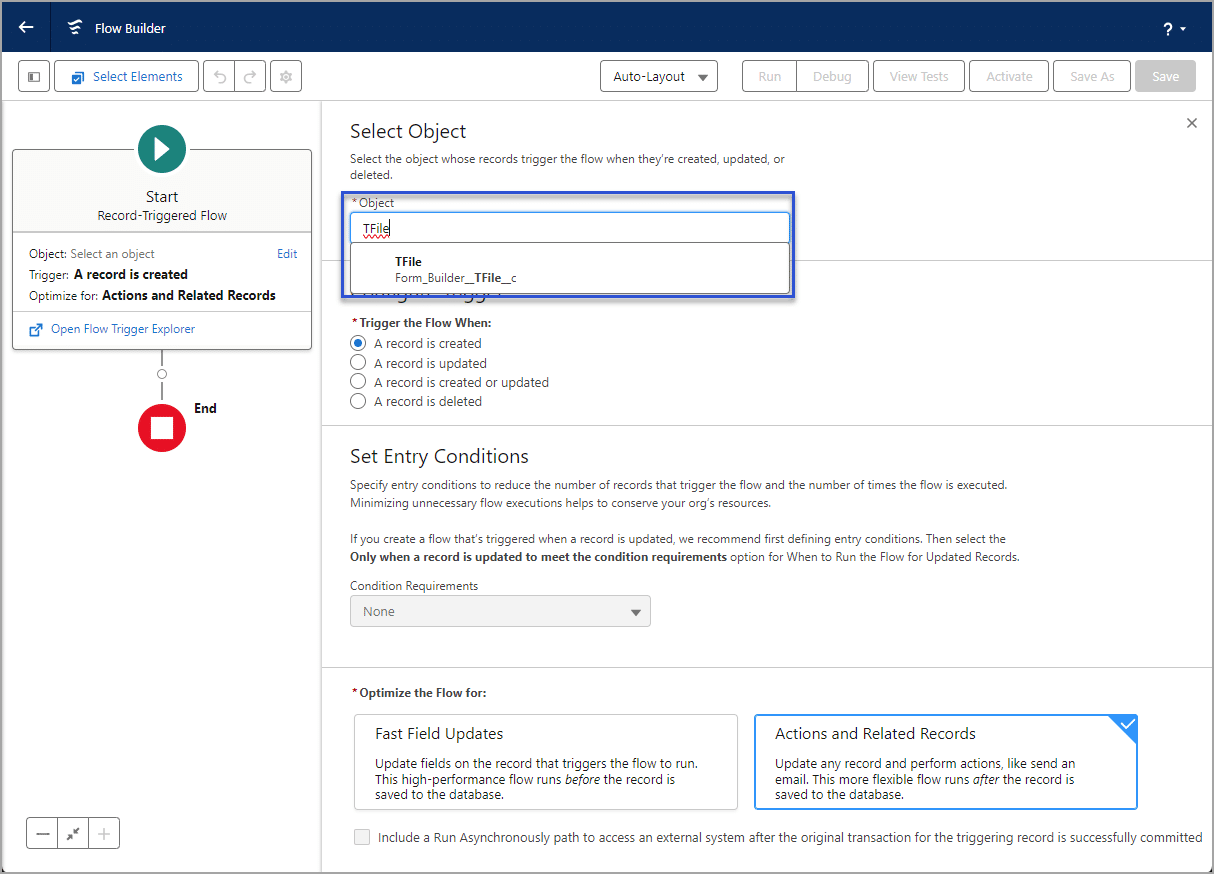
Task: Click the Select Elements menu item
Action: pyautogui.click(x=126, y=75)
